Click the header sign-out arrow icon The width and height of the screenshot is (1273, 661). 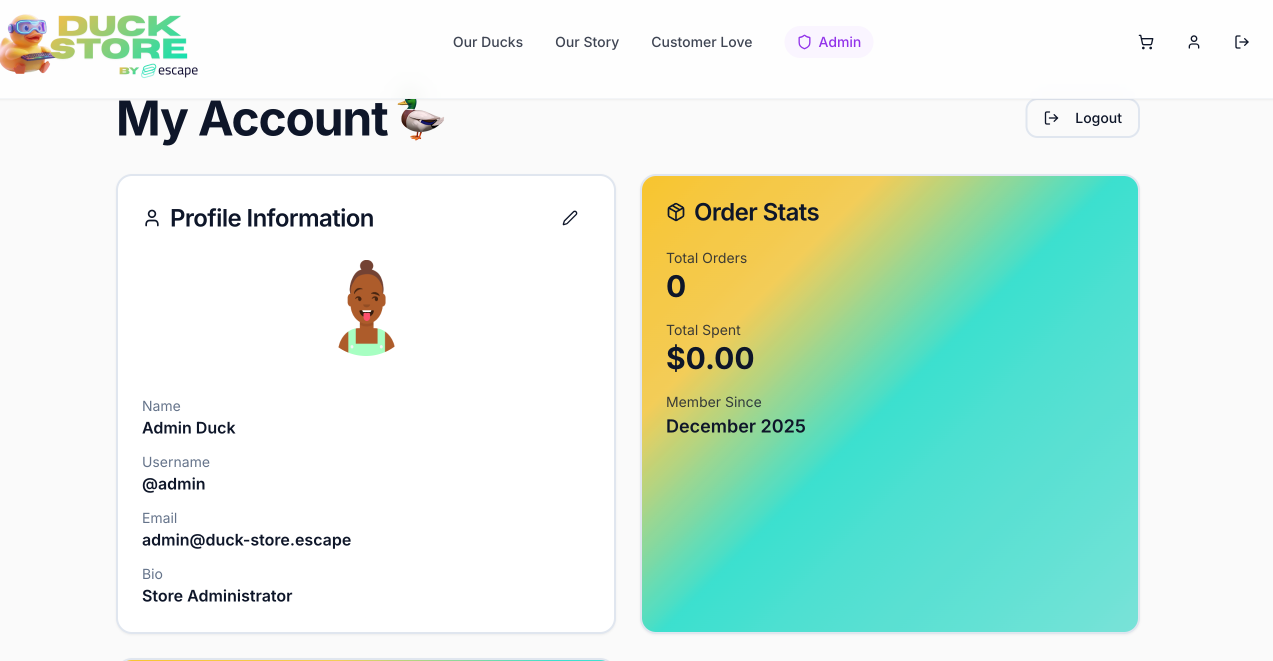1242,42
